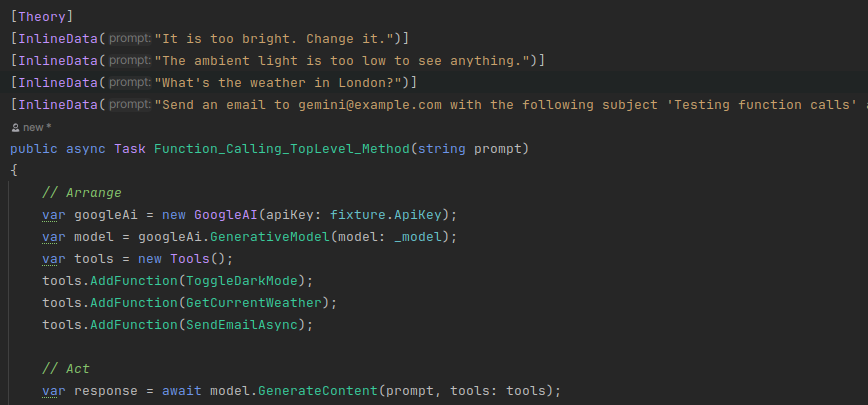Click the Theory attribute
The height and width of the screenshot is (405, 868).
pos(42,17)
